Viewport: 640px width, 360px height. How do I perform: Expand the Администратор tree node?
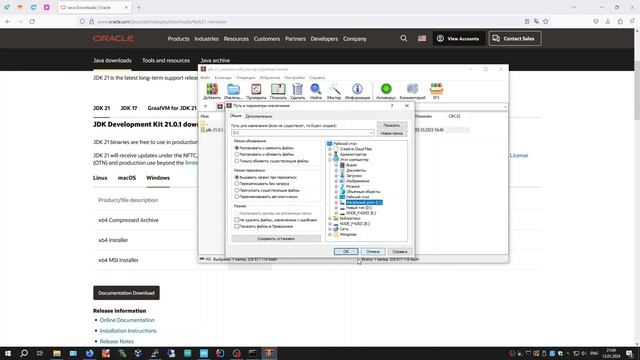pyautogui.click(x=330, y=154)
